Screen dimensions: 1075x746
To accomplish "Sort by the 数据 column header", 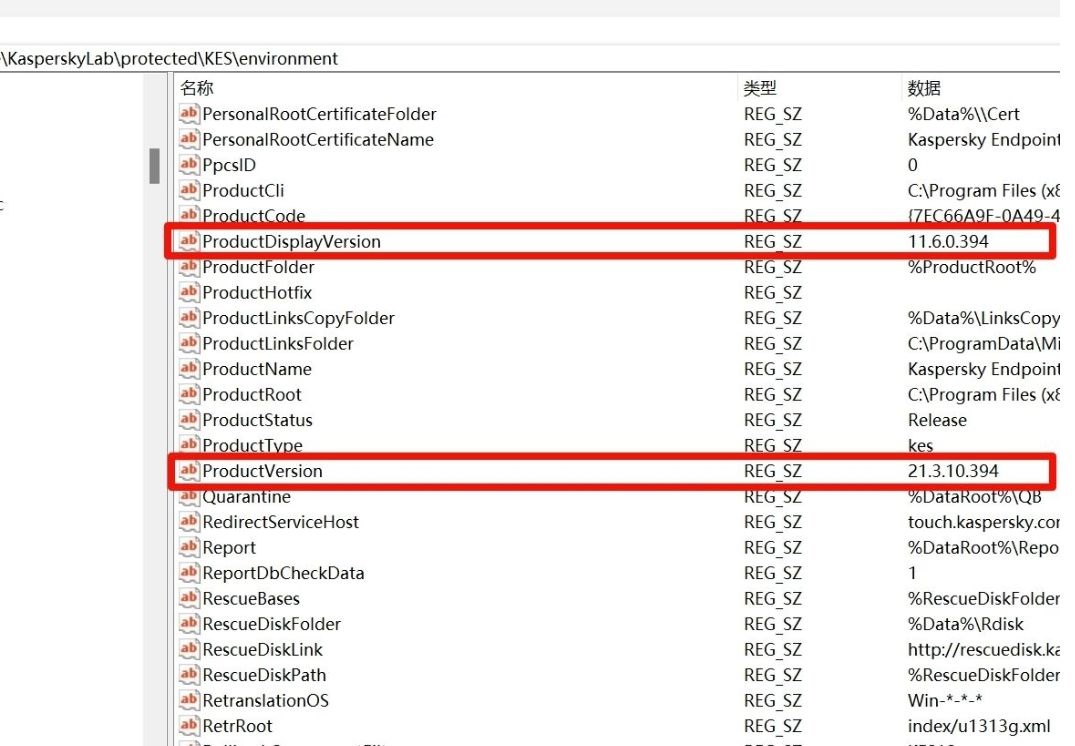I will [x=924, y=88].
